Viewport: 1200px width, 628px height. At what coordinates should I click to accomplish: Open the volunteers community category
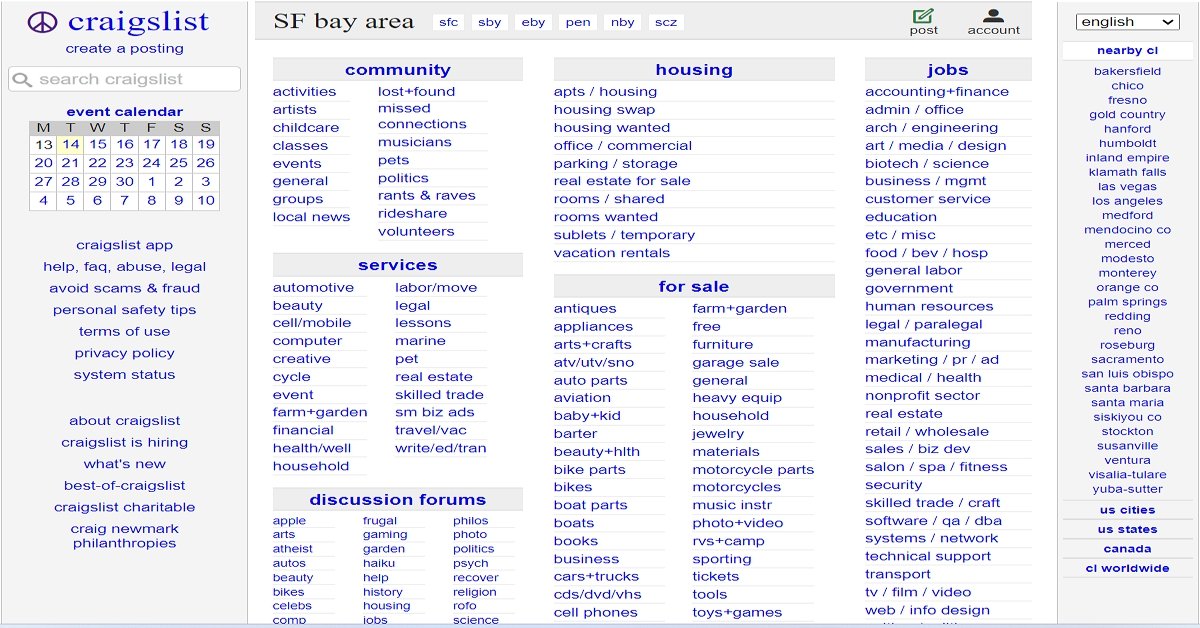tap(416, 232)
